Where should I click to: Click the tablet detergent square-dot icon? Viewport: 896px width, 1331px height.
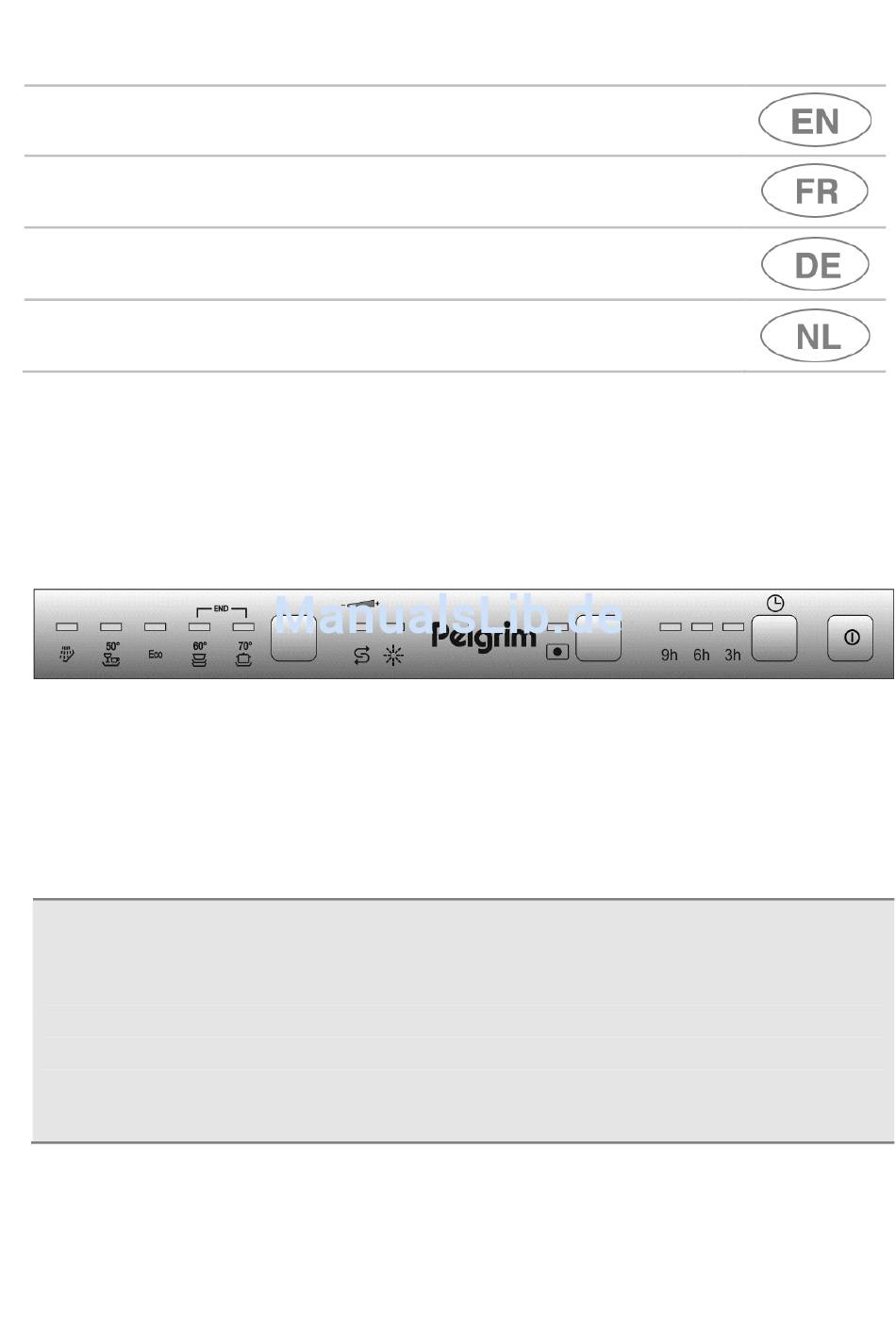558,651
